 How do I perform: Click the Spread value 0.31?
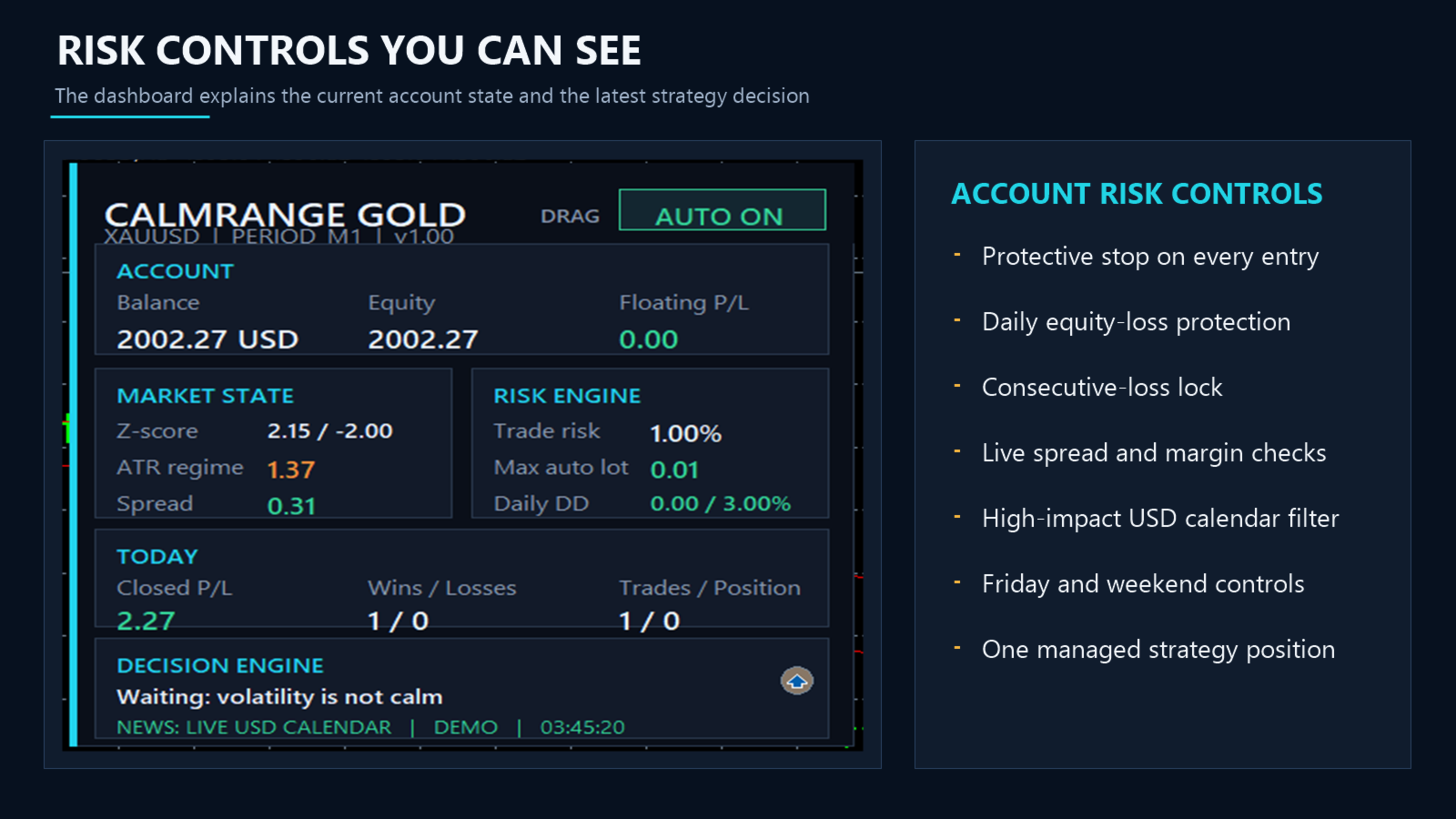pos(291,506)
